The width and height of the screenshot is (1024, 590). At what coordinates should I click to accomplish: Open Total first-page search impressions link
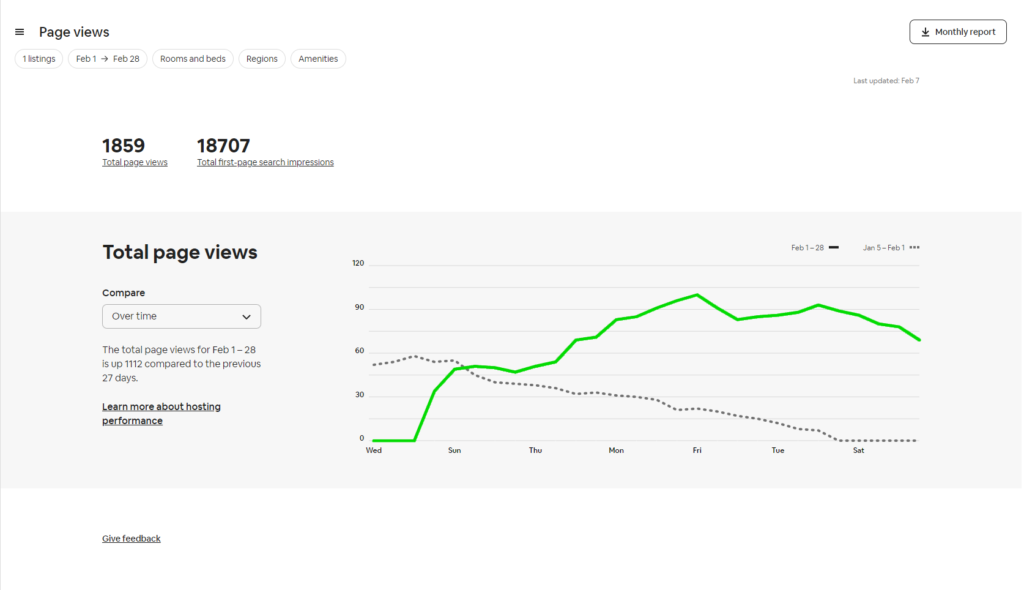coord(265,162)
